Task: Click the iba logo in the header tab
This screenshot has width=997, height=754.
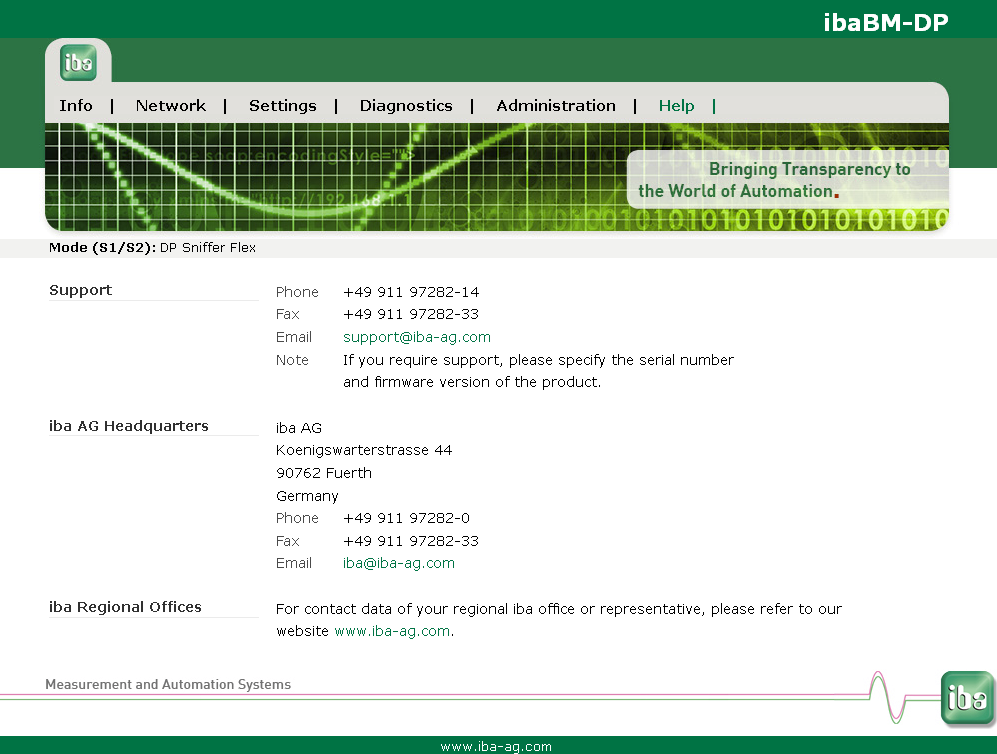Action: click(78, 62)
